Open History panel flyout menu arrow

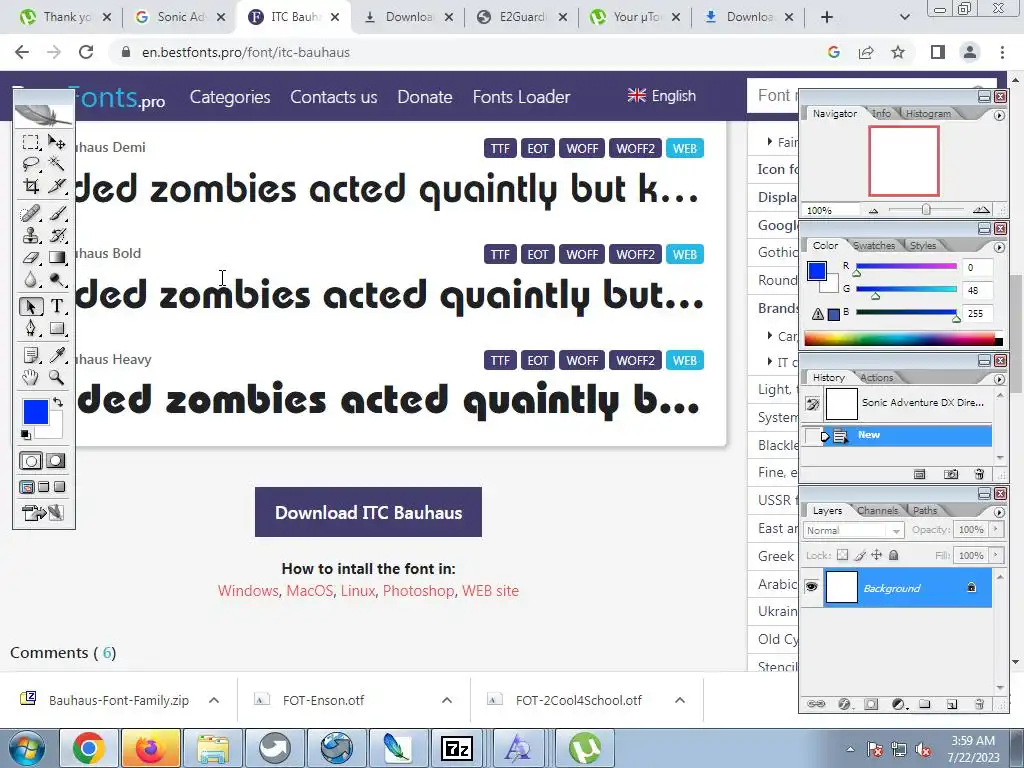click(999, 379)
